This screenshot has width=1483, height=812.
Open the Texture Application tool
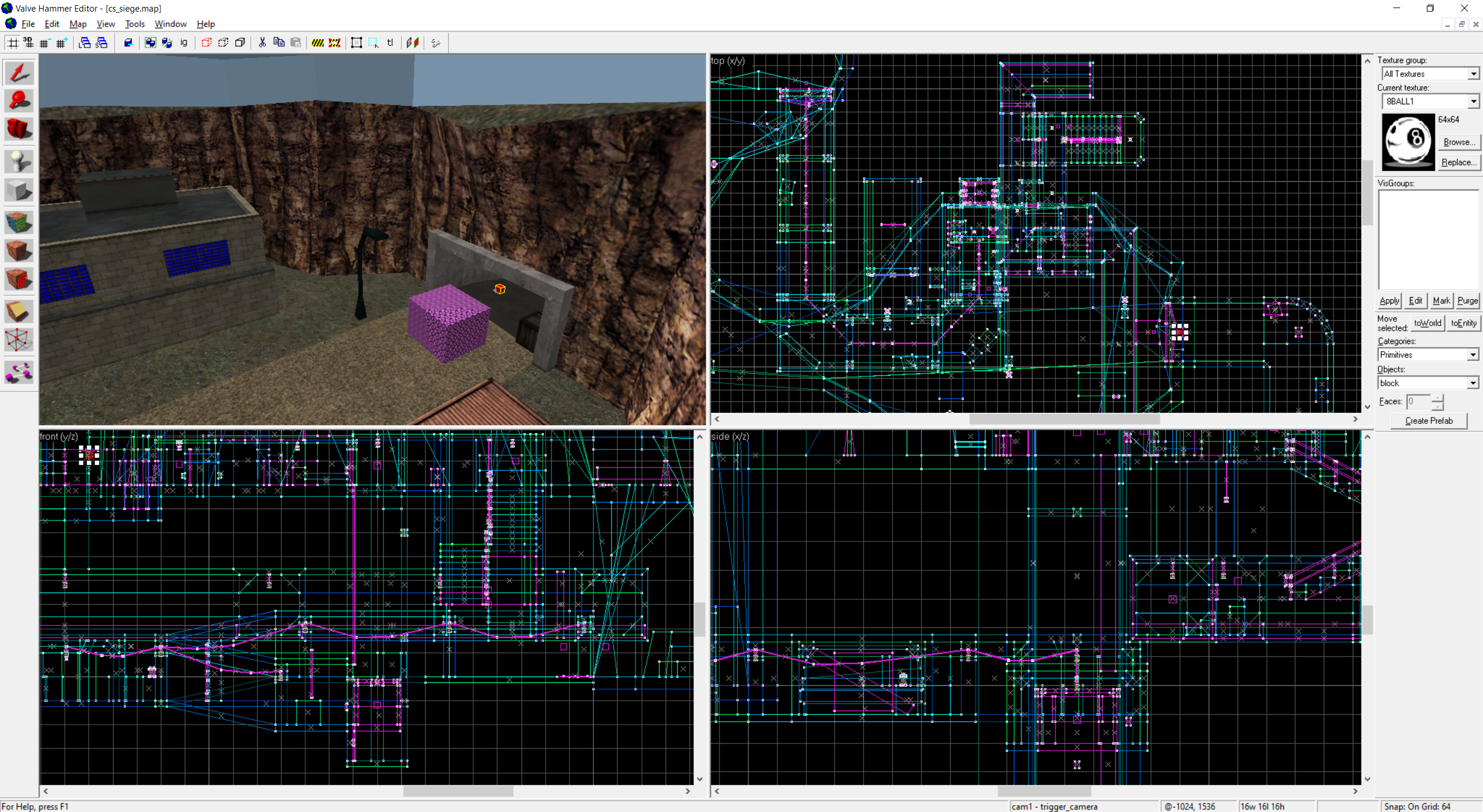(19, 221)
